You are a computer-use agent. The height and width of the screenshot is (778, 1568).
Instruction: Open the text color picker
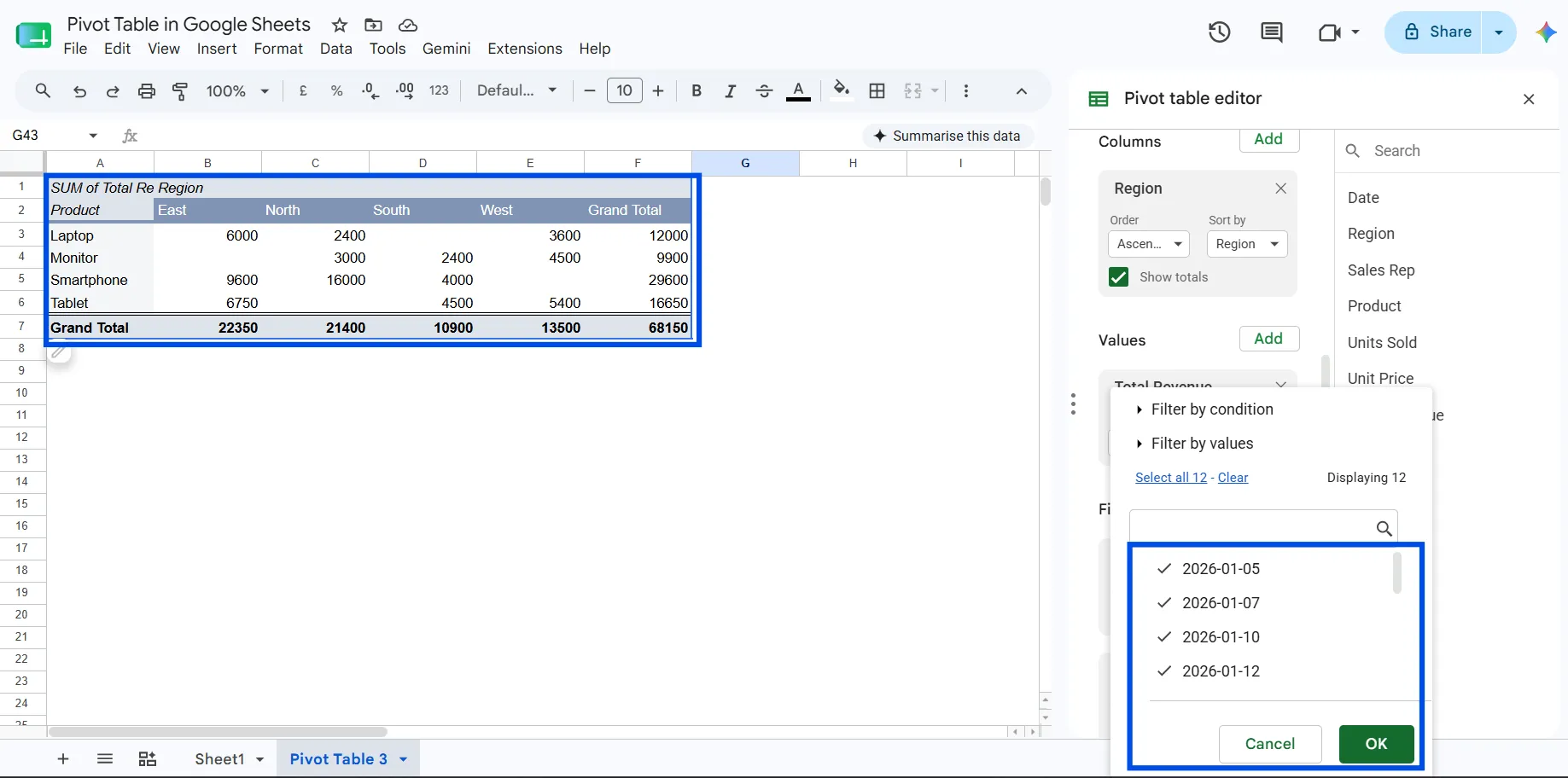[798, 90]
